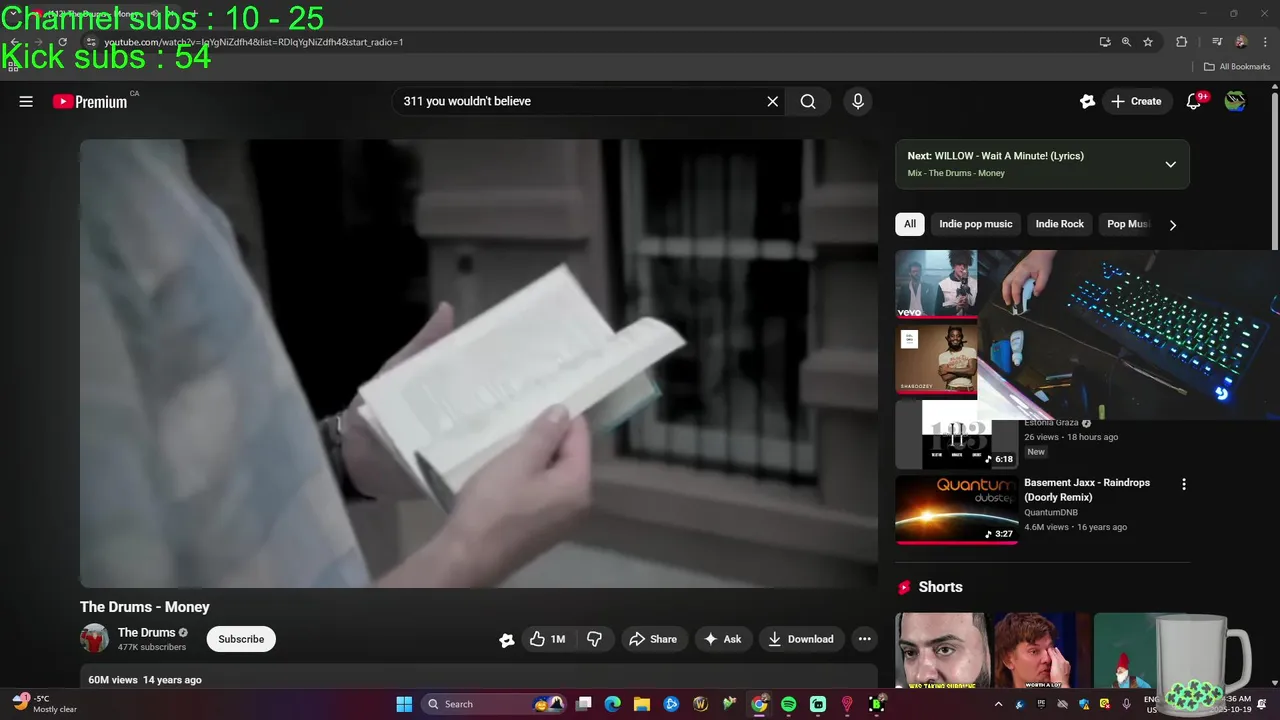
Task: Select the Pop Music chip
Action: pos(1127,224)
